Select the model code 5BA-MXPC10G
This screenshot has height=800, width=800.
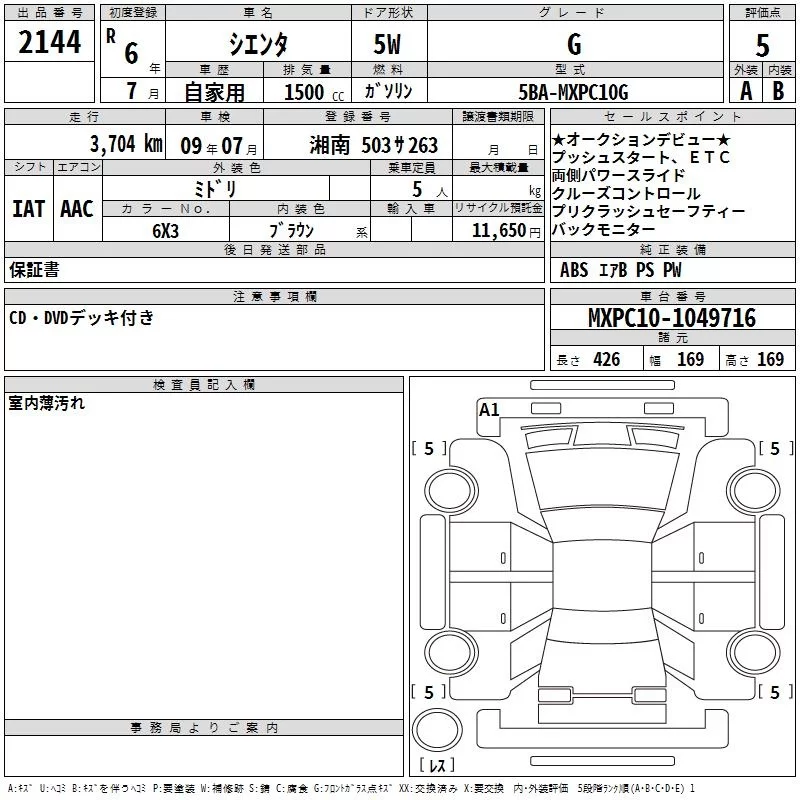click(573, 92)
